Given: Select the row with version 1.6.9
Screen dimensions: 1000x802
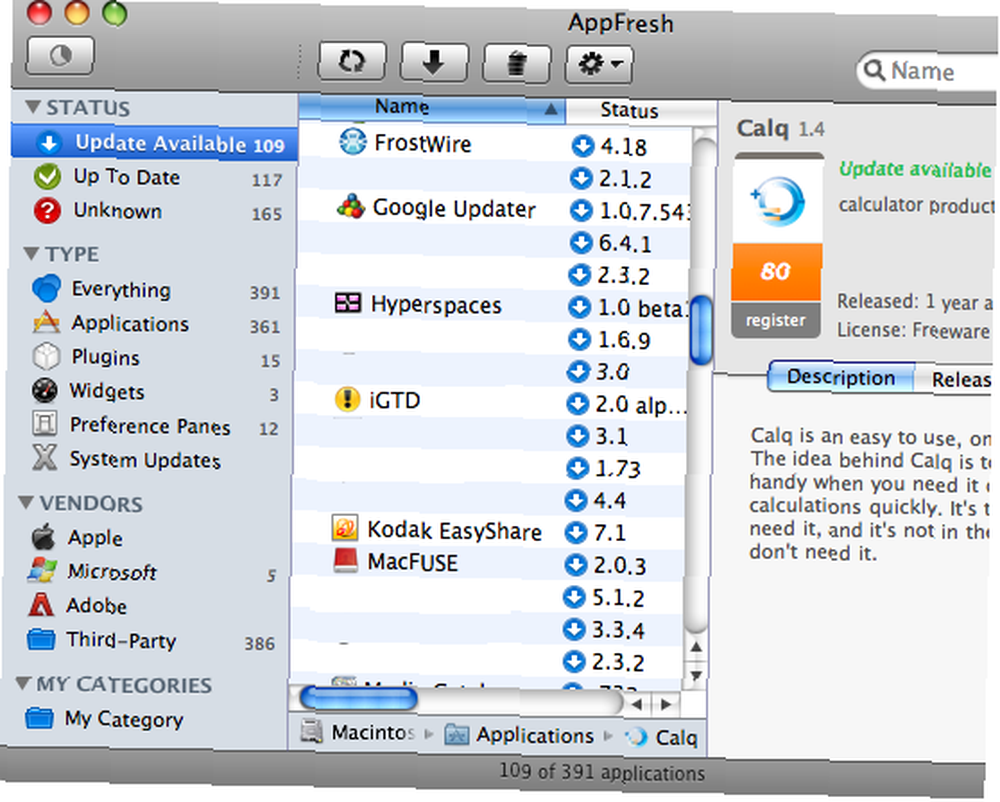Looking at the screenshot, I should 492,339.
